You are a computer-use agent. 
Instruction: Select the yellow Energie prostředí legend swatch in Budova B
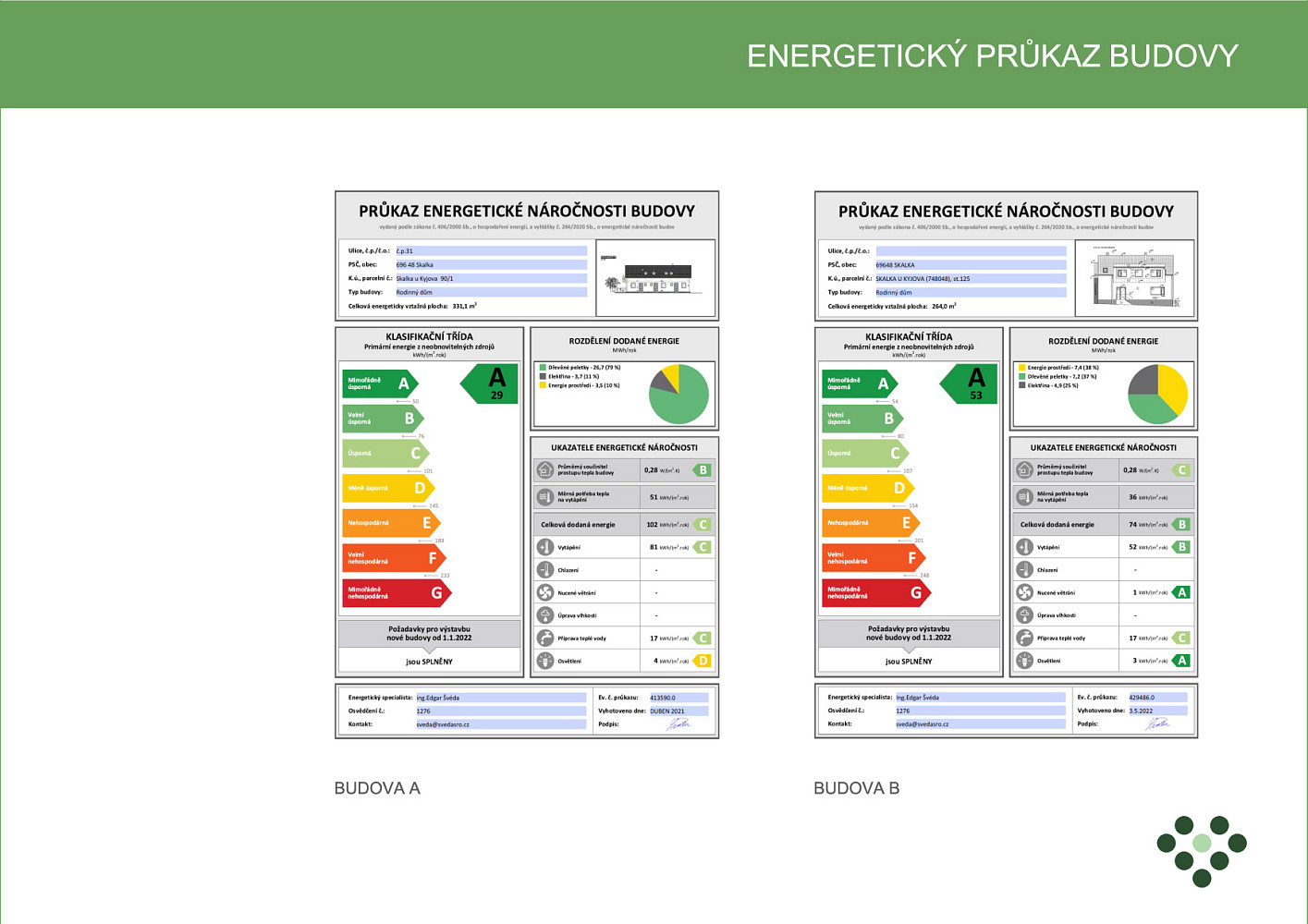pyautogui.click(x=1021, y=368)
